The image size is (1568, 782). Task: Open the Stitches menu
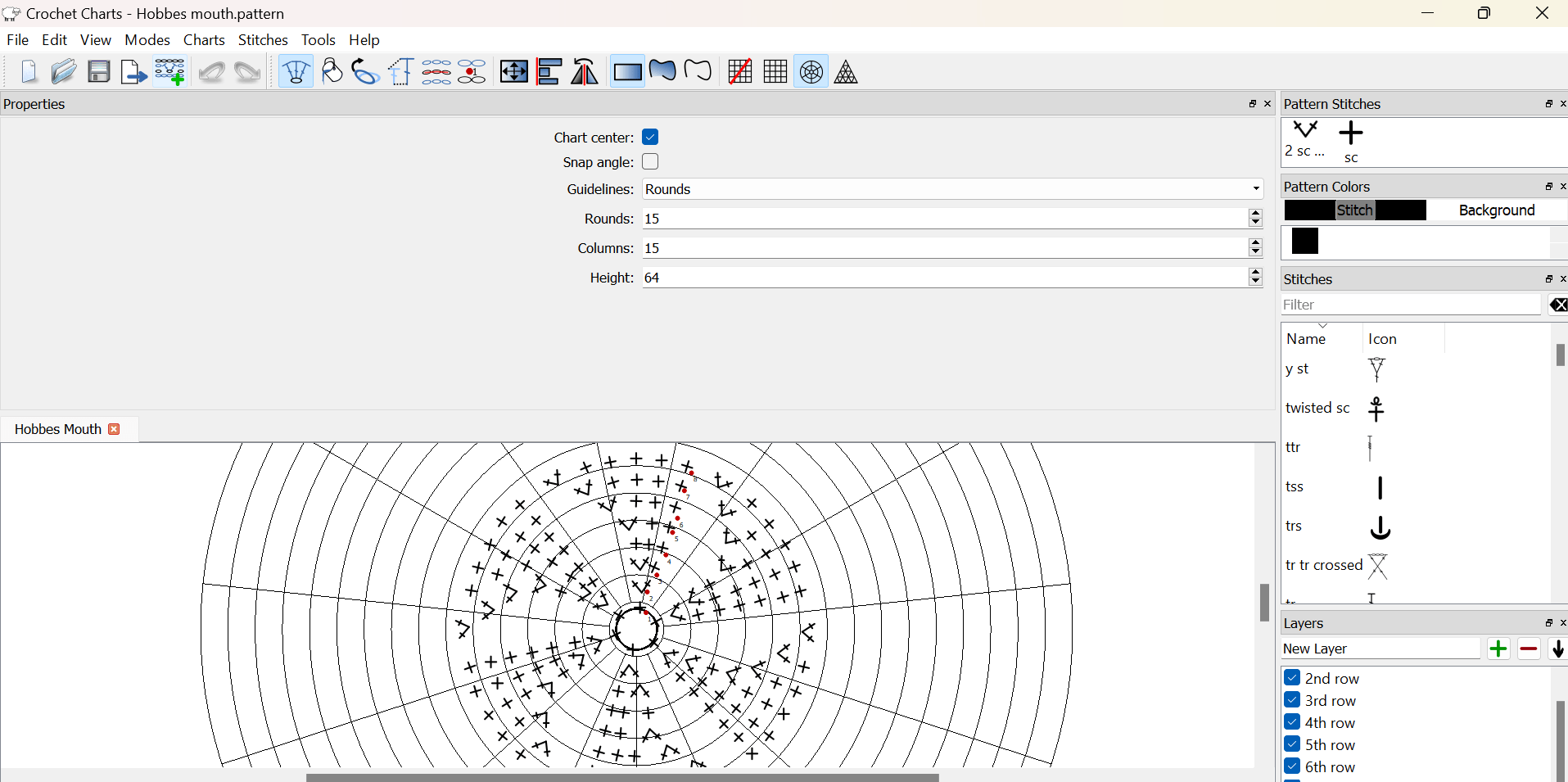262,40
